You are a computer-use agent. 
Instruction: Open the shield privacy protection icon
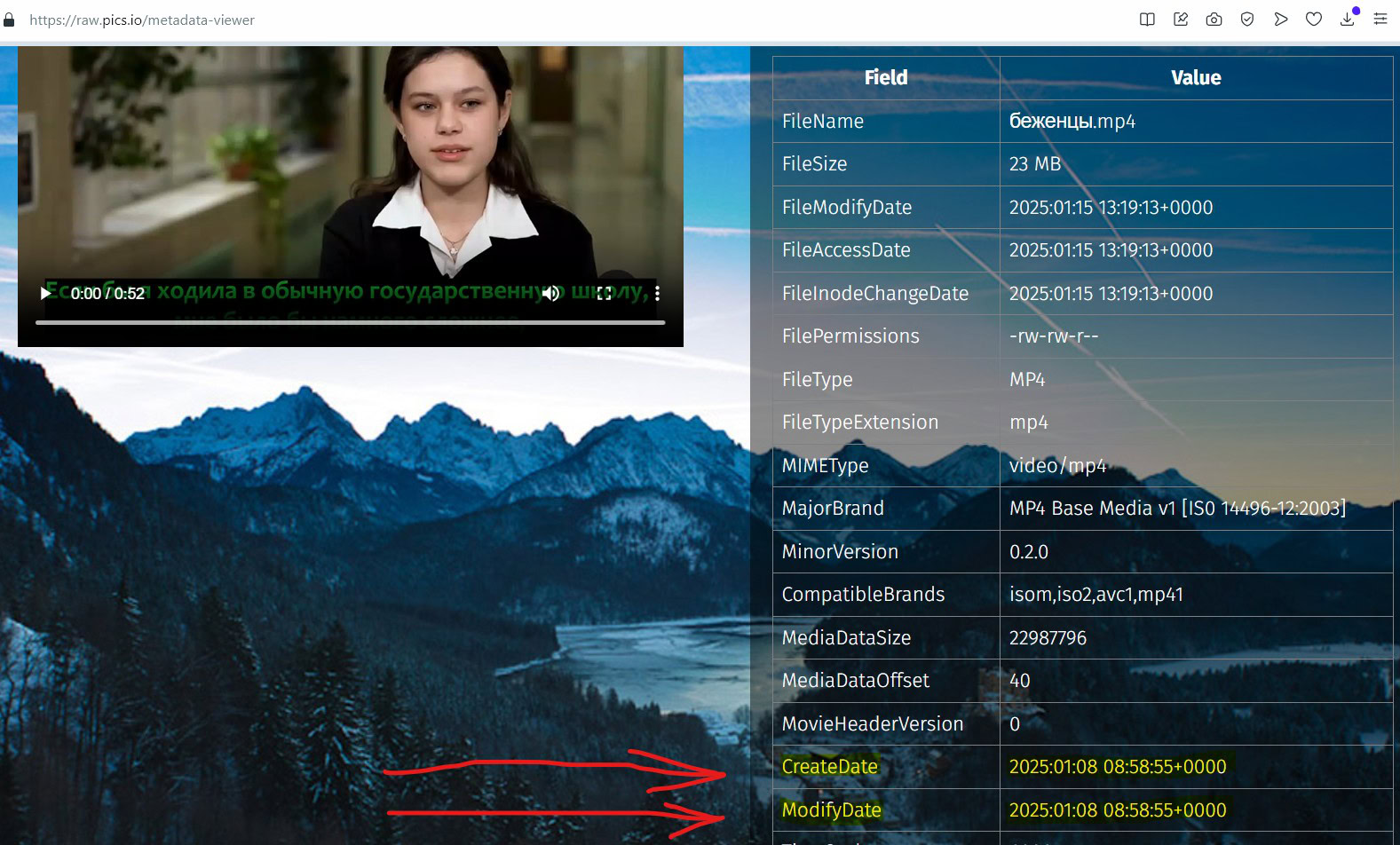coord(1247,20)
